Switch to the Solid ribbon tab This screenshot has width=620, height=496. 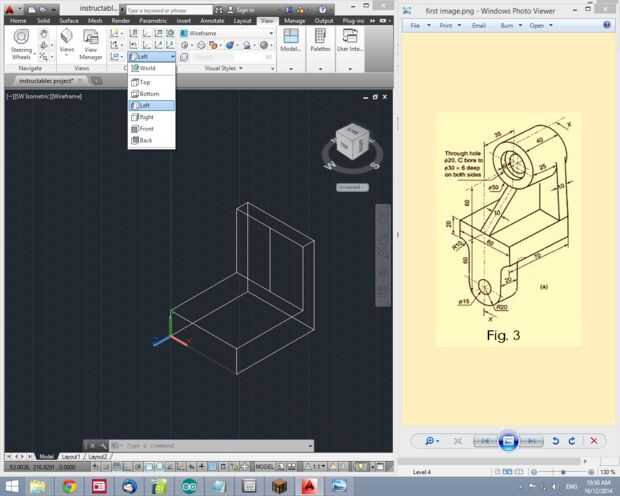coord(43,21)
